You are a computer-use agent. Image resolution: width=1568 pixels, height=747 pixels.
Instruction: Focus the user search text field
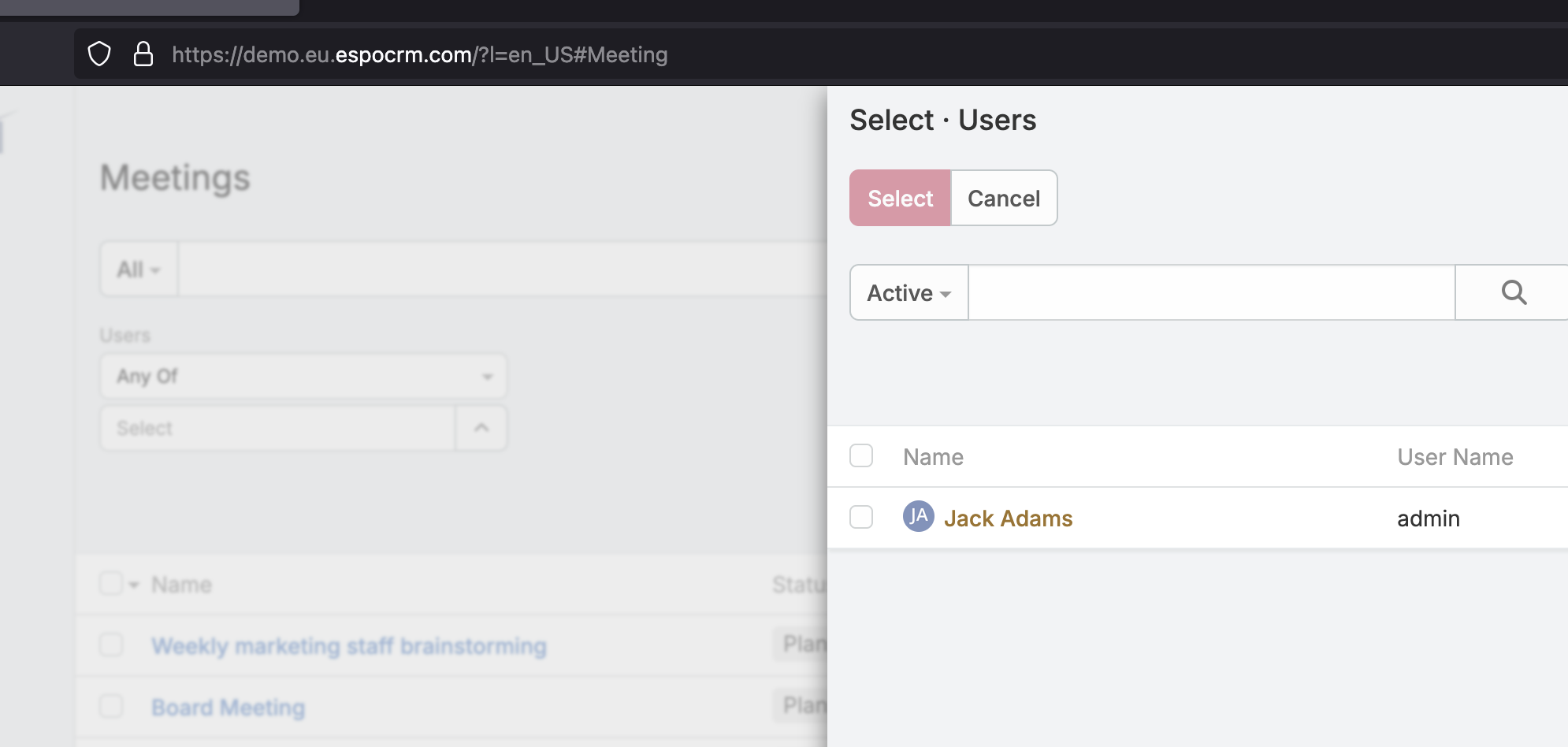point(1210,293)
